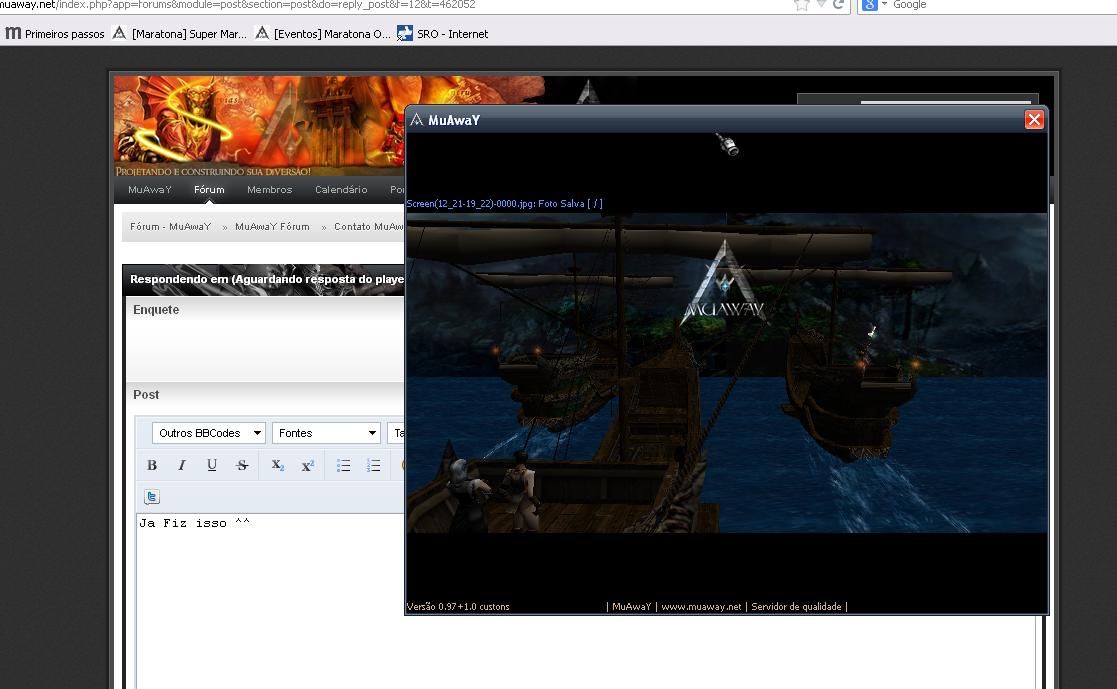This screenshot has height=689, width=1117.
Task: Toggle underline formatting button
Action: pyautogui.click(x=212, y=465)
